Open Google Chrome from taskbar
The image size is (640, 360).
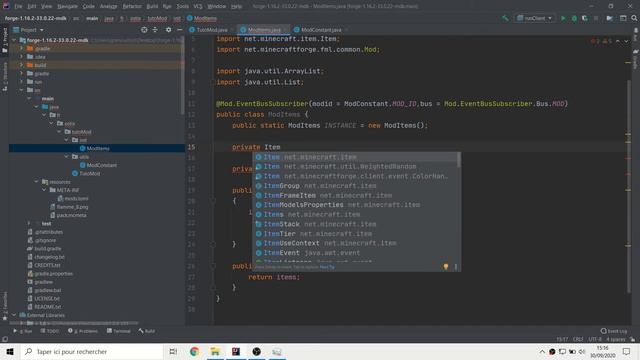(x=194, y=351)
